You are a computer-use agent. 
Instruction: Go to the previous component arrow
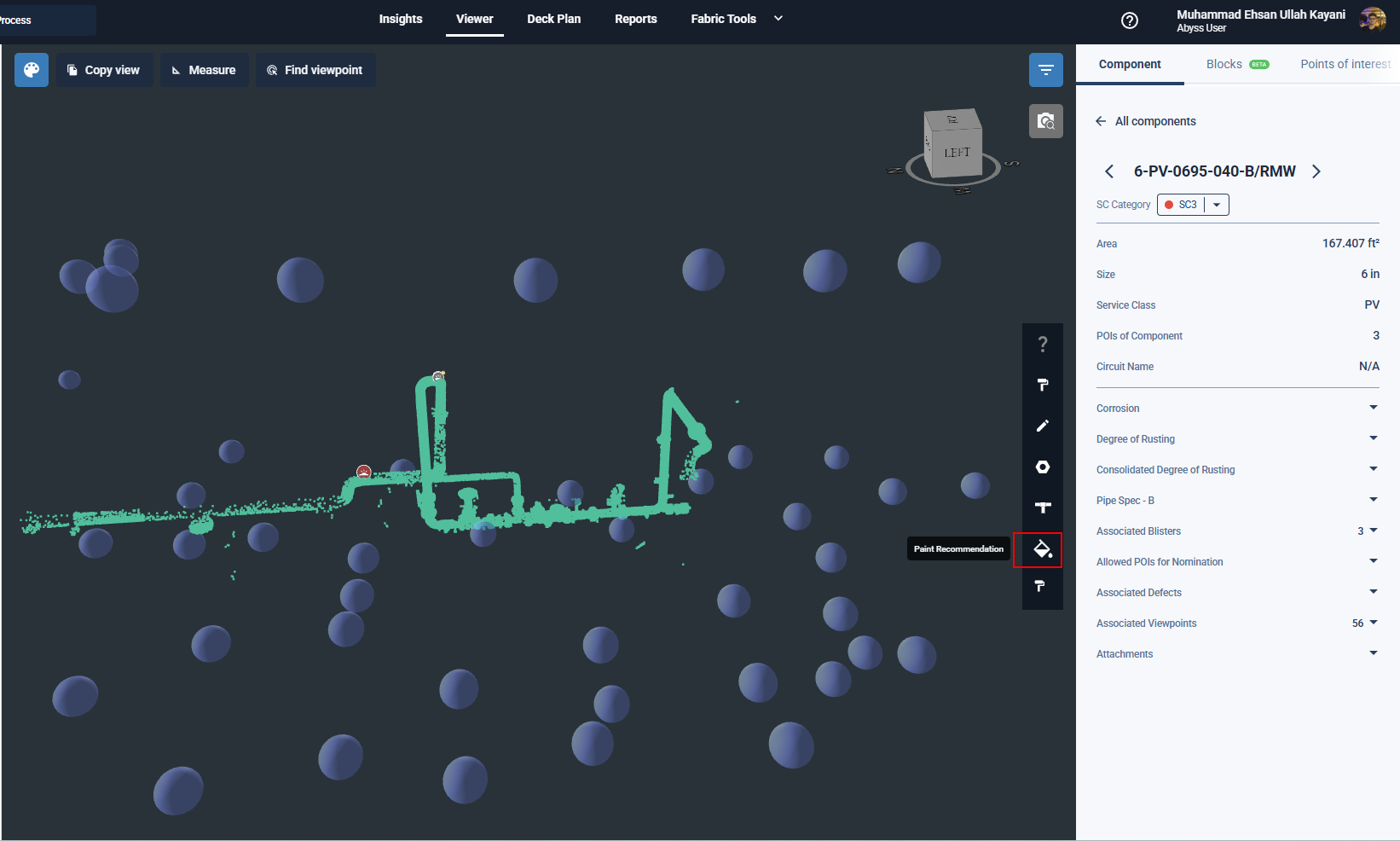pyautogui.click(x=1109, y=171)
